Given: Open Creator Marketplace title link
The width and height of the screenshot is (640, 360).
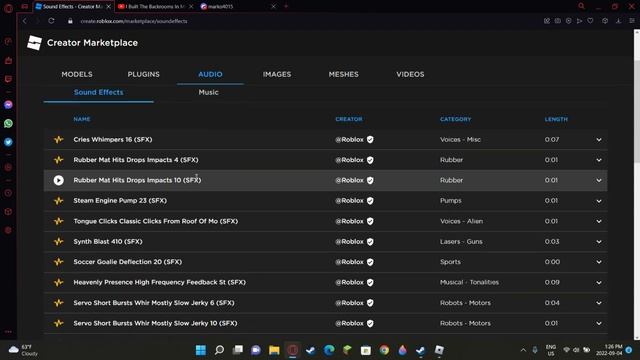Looking at the screenshot, I should [x=92, y=43].
